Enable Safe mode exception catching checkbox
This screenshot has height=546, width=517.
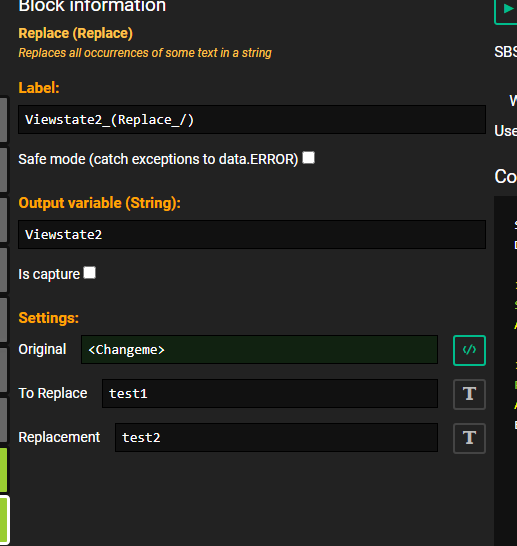tap(308, 158)
